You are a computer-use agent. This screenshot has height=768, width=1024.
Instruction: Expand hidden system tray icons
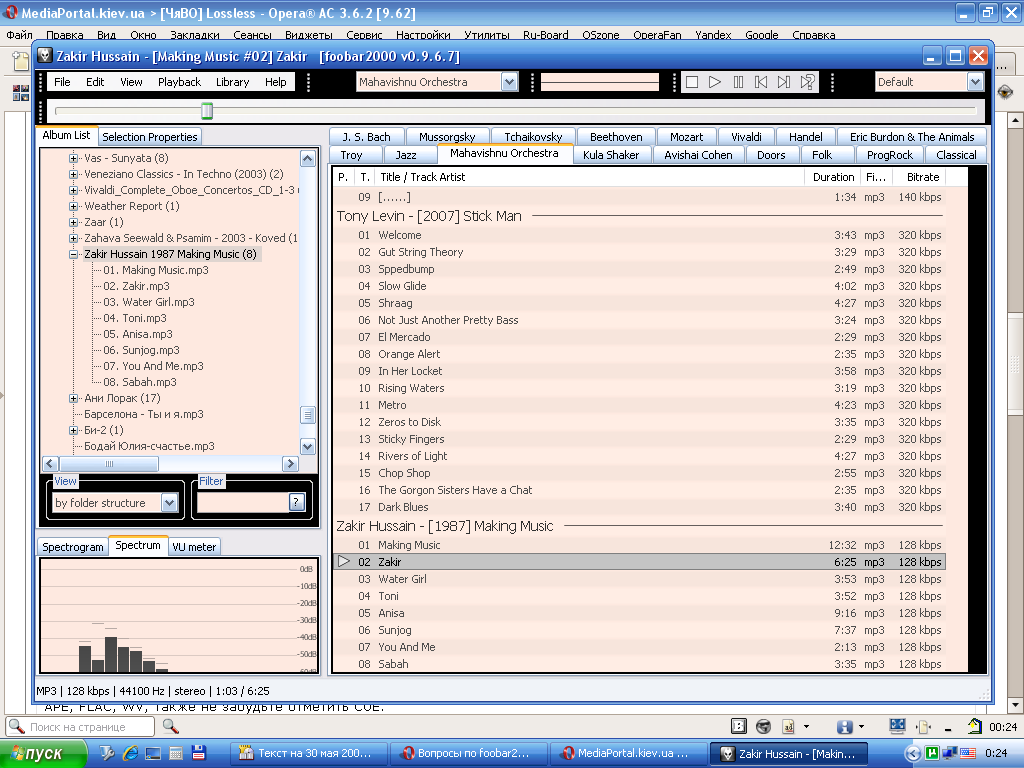click(913, 753)
